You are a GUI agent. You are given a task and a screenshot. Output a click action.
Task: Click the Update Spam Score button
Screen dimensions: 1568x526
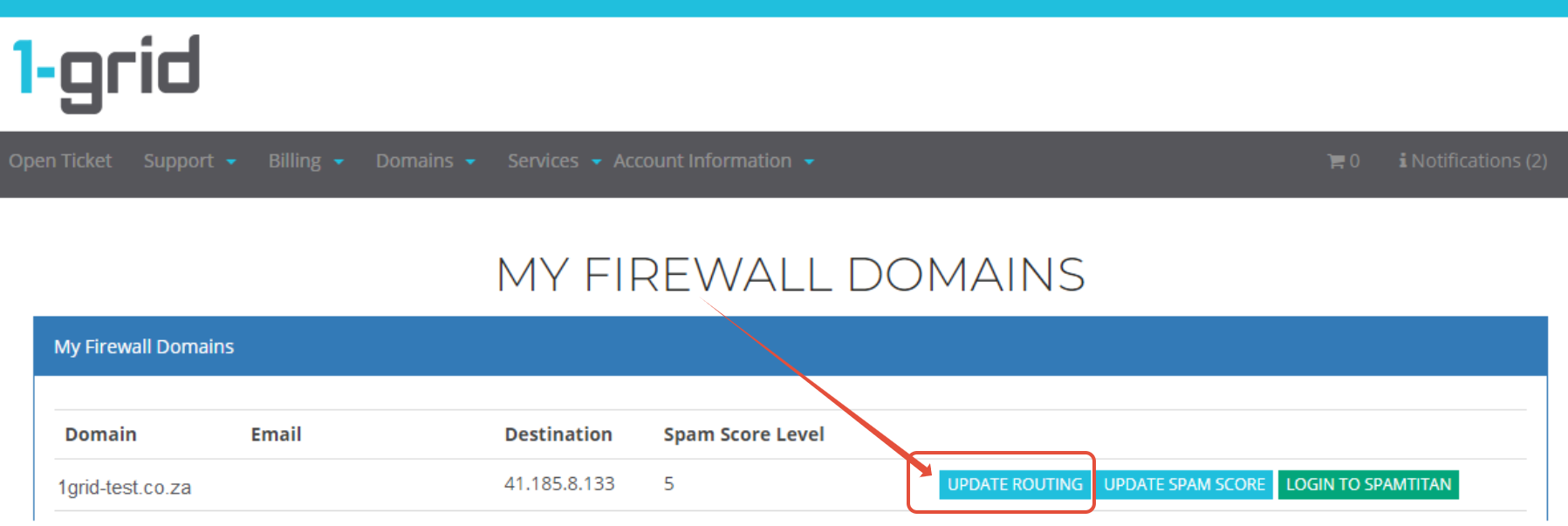1184,485
